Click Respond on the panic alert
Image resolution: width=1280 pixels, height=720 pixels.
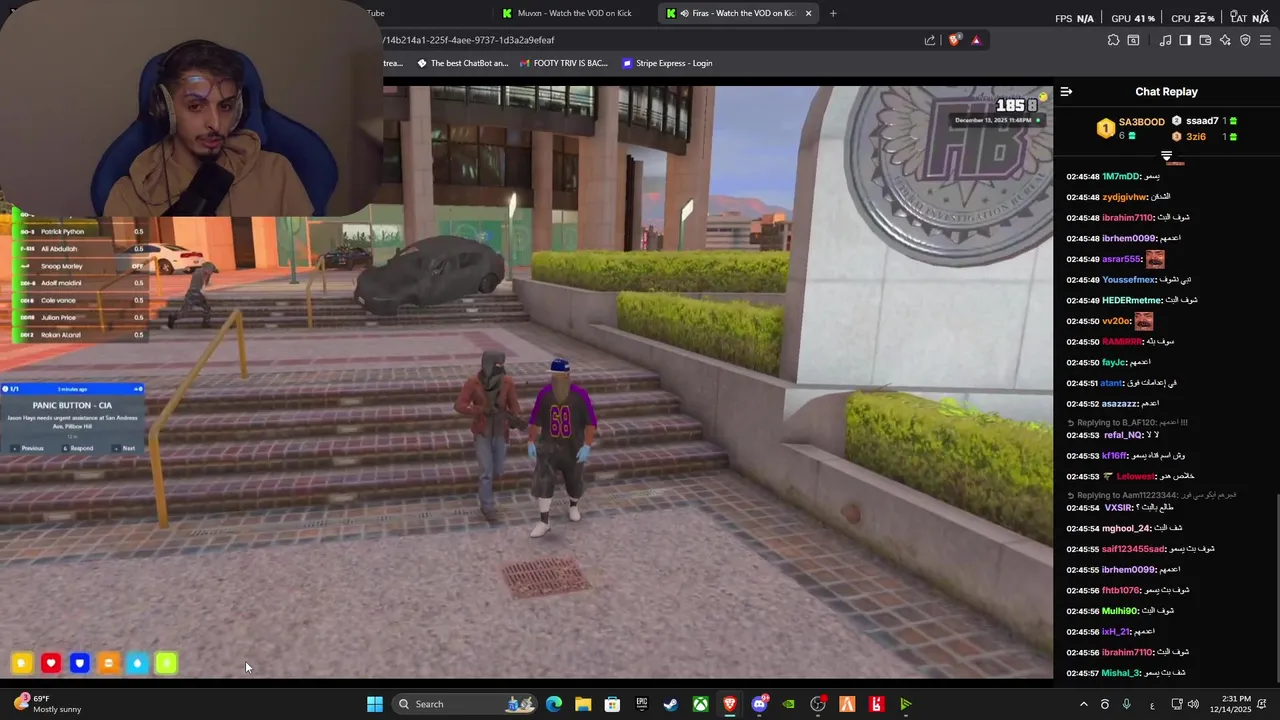pyautogui.click(x=78, y=448)
